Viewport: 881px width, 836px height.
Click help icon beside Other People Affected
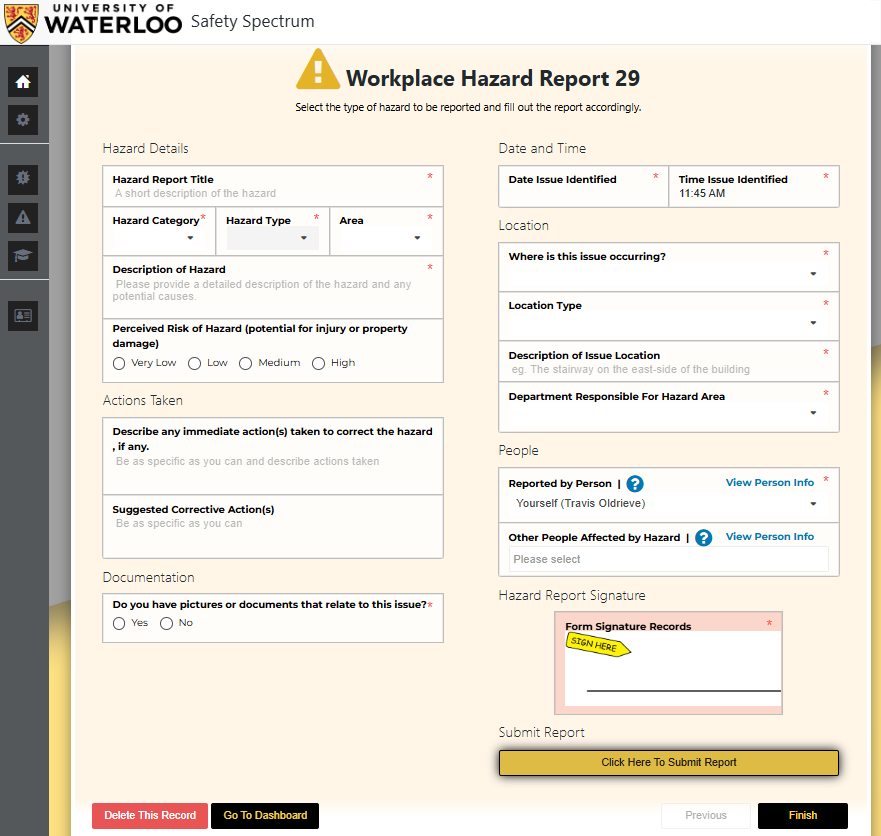pos(703,538)
